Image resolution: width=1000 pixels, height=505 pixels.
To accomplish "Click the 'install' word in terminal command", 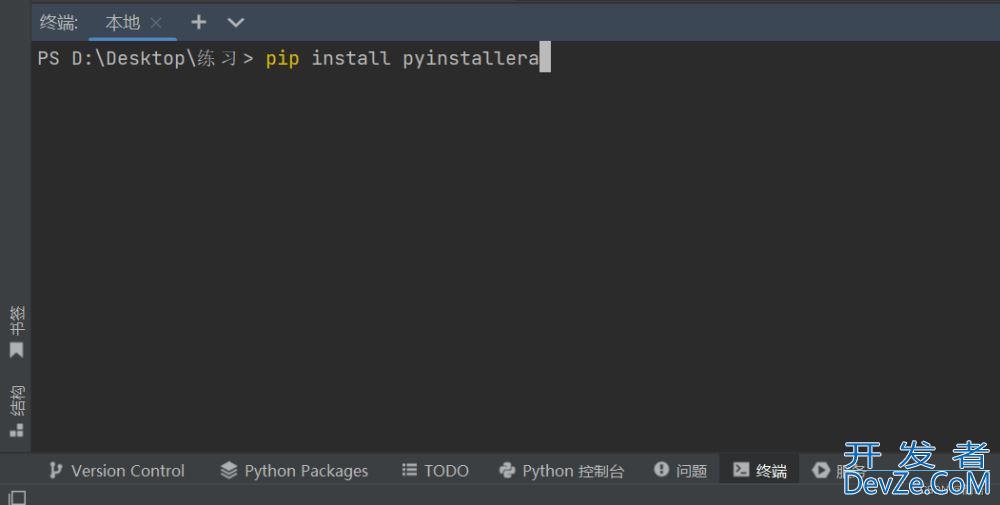I will point(351,58).
